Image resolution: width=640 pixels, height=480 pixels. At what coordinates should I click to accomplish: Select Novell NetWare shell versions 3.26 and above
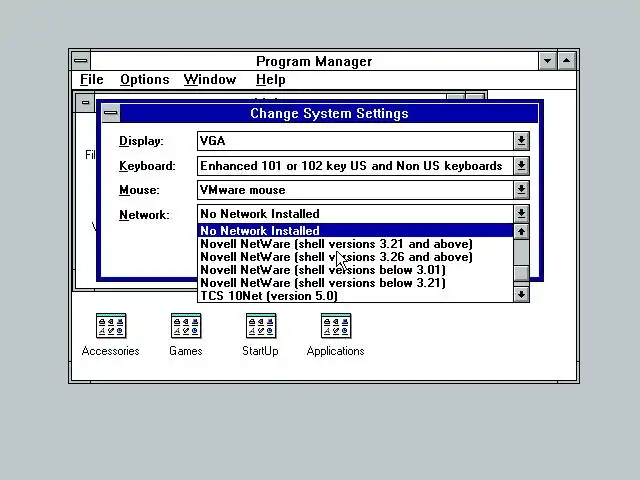pos(355,257)
